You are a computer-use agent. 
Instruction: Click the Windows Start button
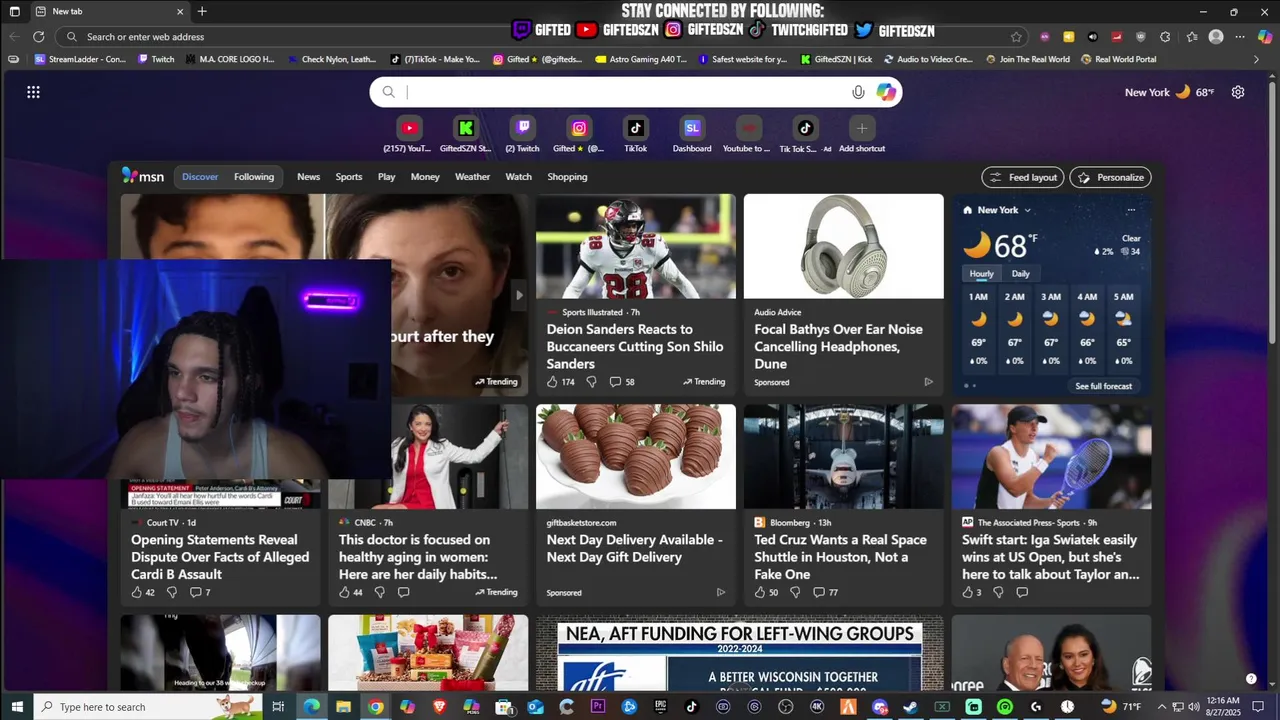16,707
